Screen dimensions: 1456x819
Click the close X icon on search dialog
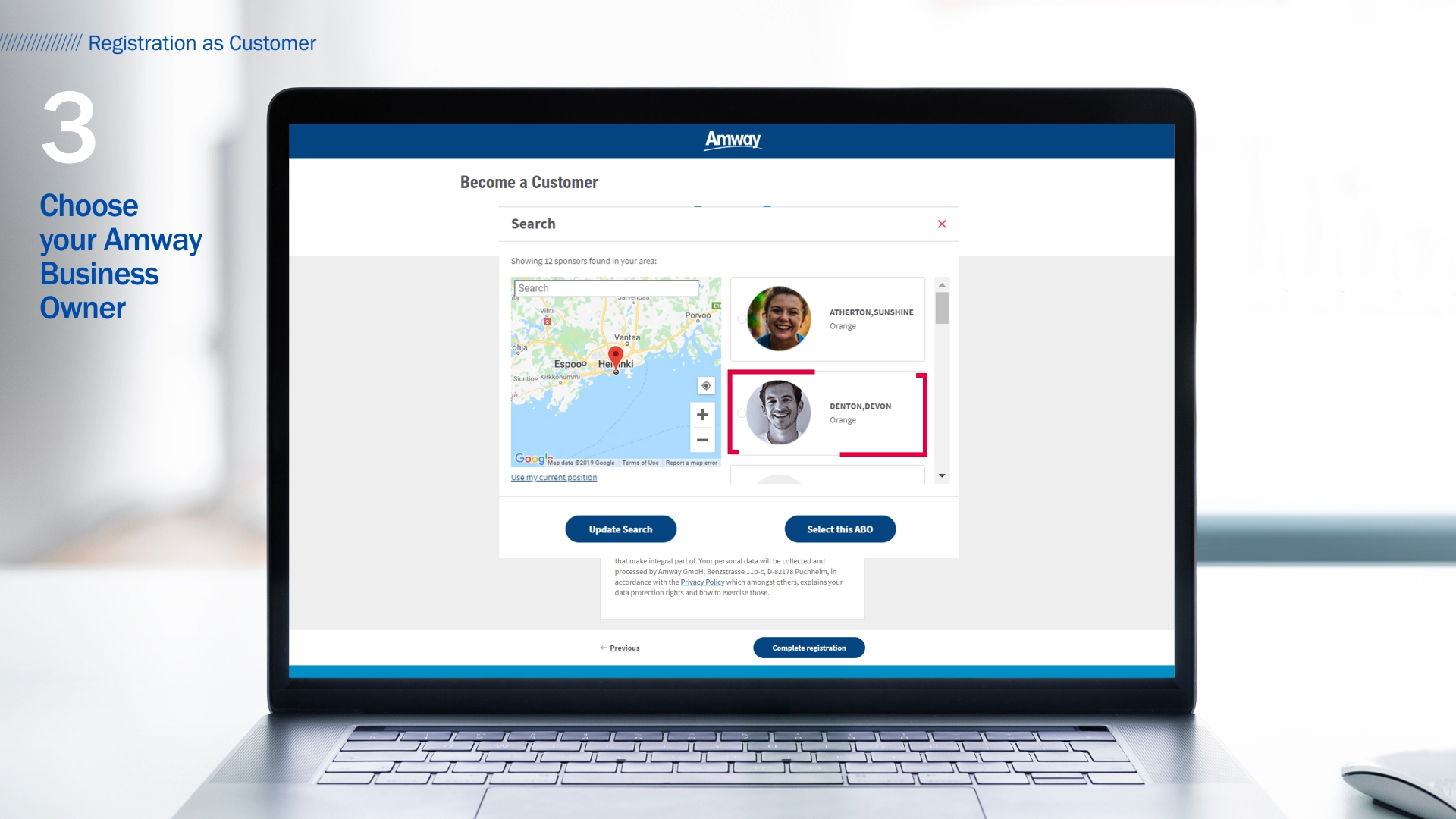click(941, 224)
